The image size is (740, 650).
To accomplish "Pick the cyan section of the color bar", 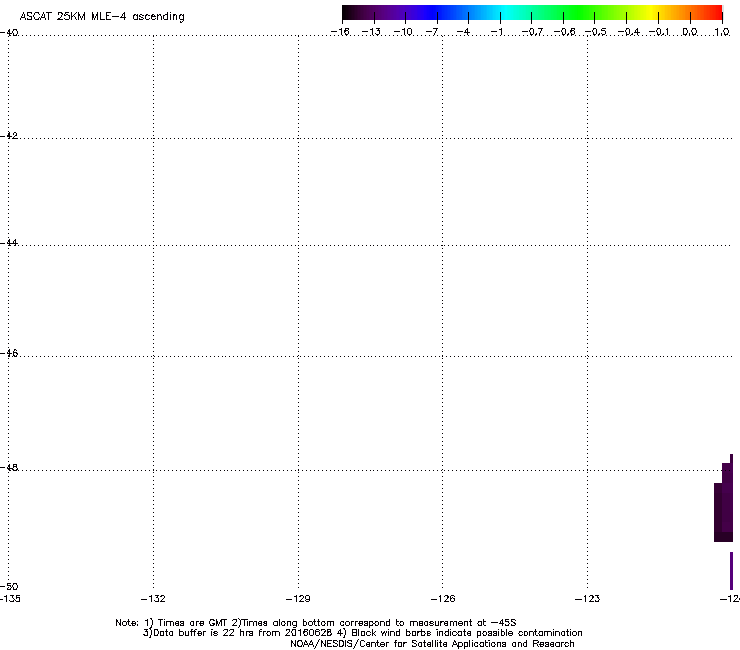I will (x=507, y=12).
